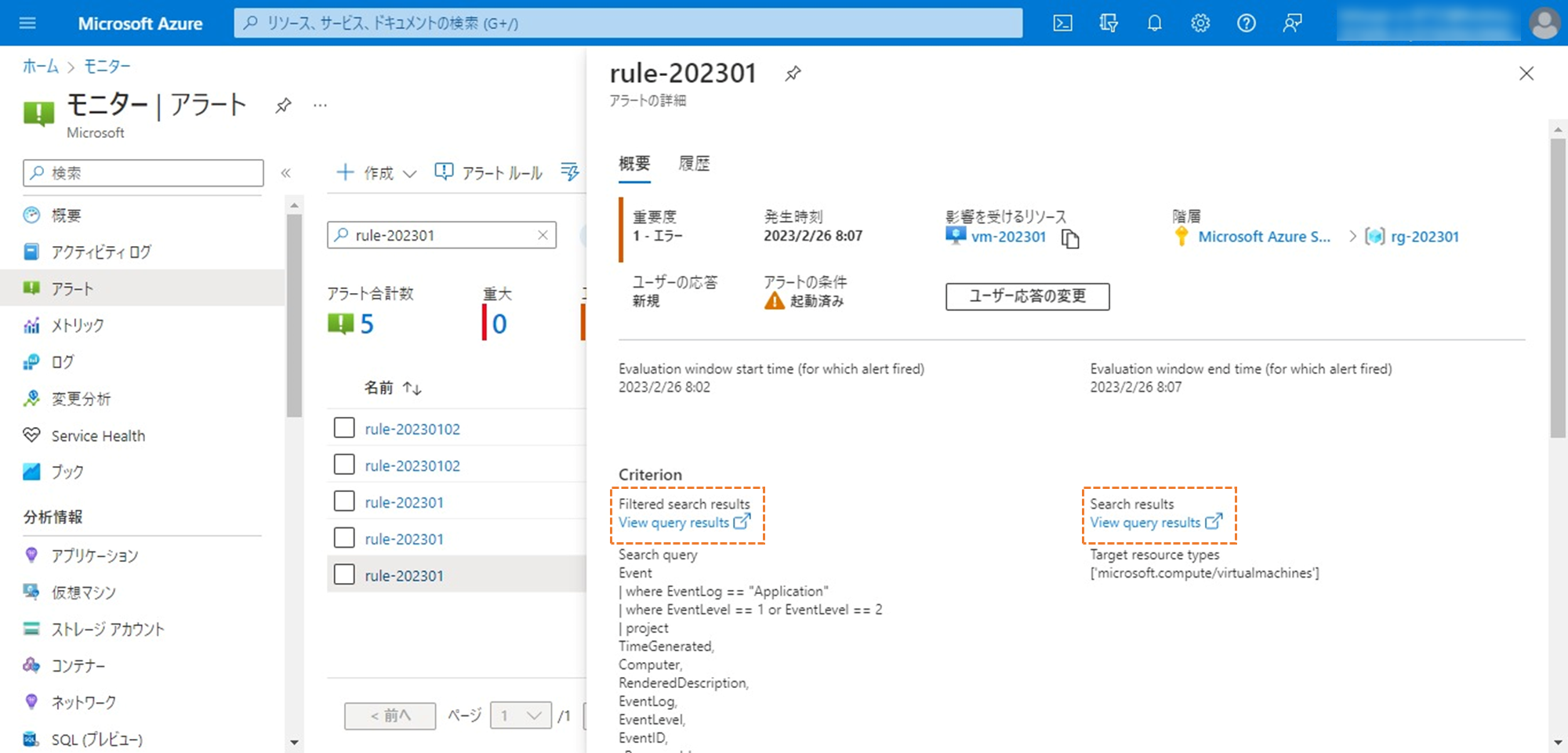The image size is (1568, 753).
Task: Click the アラート ルール toolbar button
Action: pos(488,172)
